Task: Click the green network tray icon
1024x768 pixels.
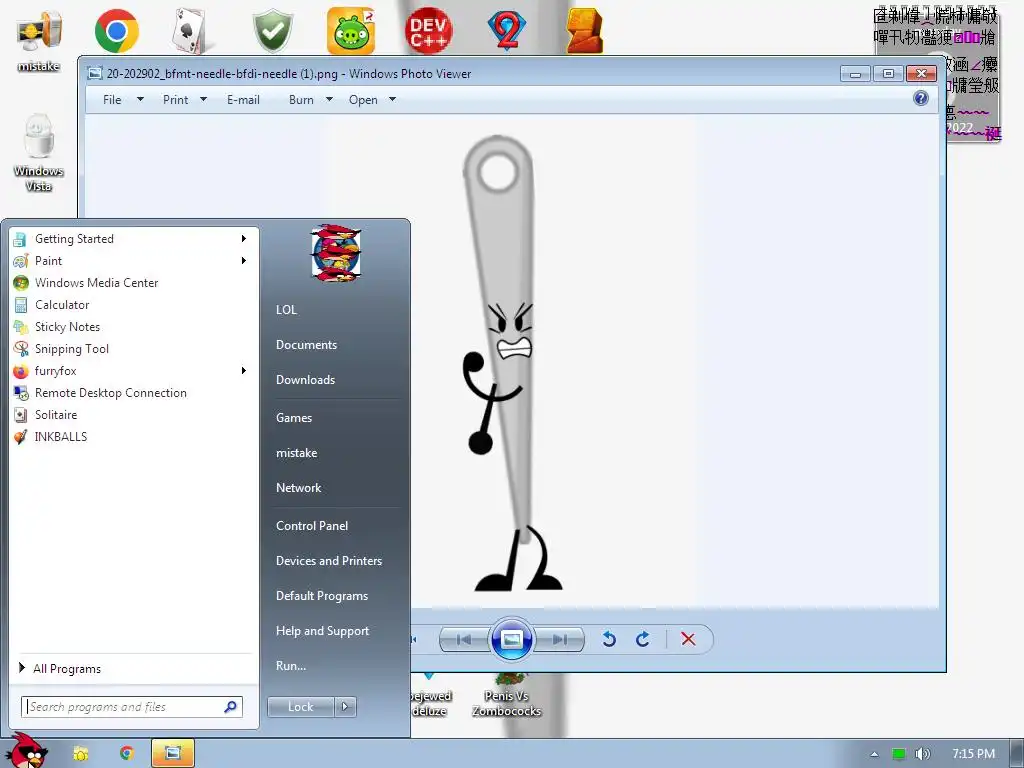Action: pyautogui.click(x=899, y=754)
